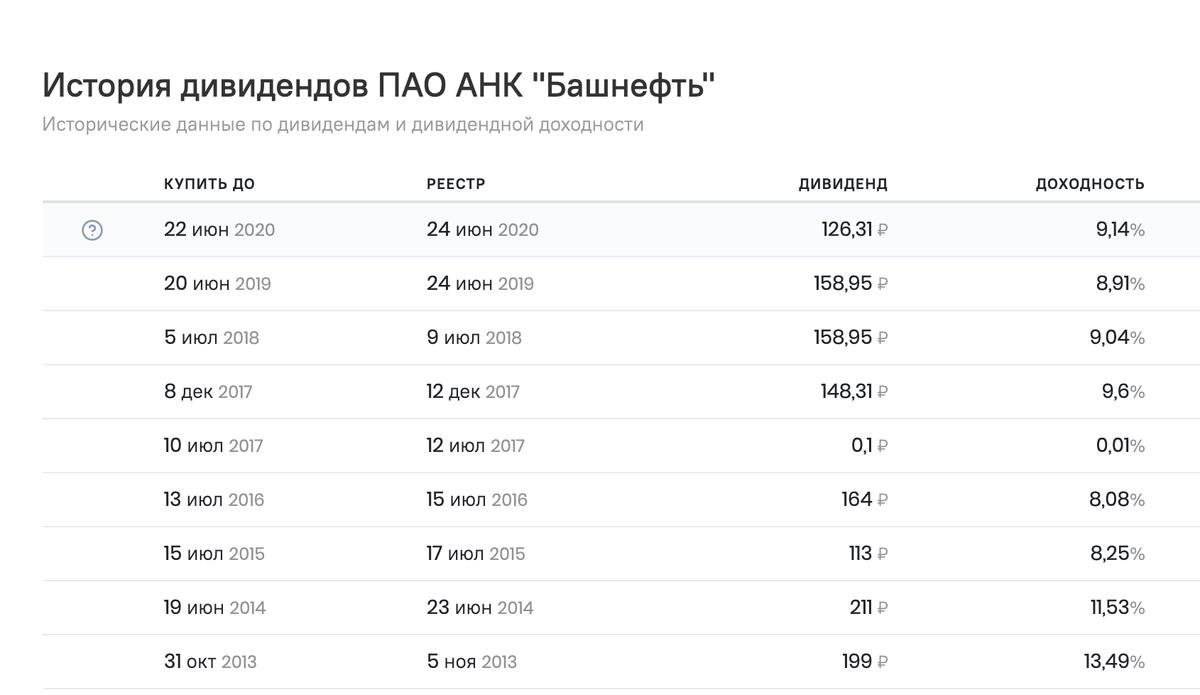Click yield value 9,14% in top row

tap(1118, 229)
